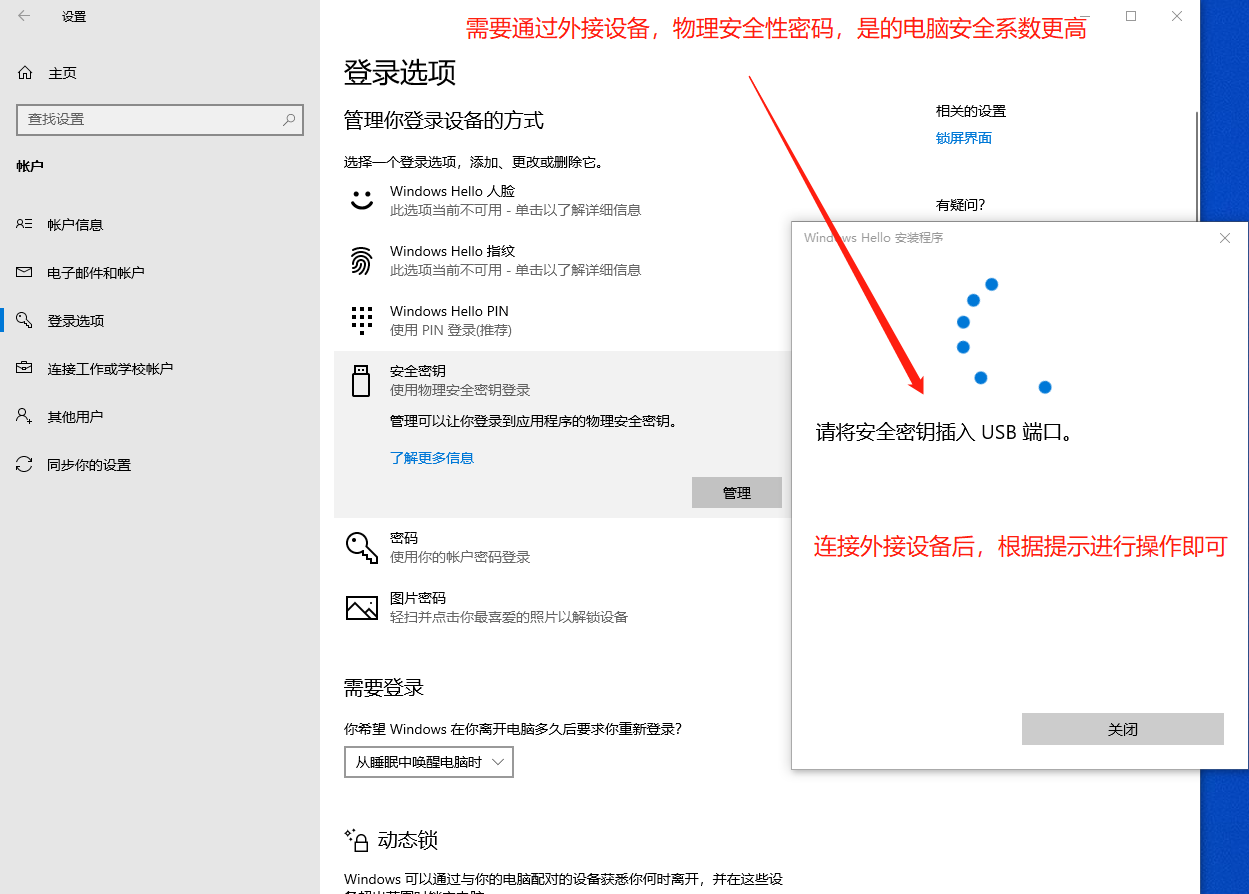The image size is (1249, 894).
Task: Click the back arrow in Settings
Action: pos(23,16)
